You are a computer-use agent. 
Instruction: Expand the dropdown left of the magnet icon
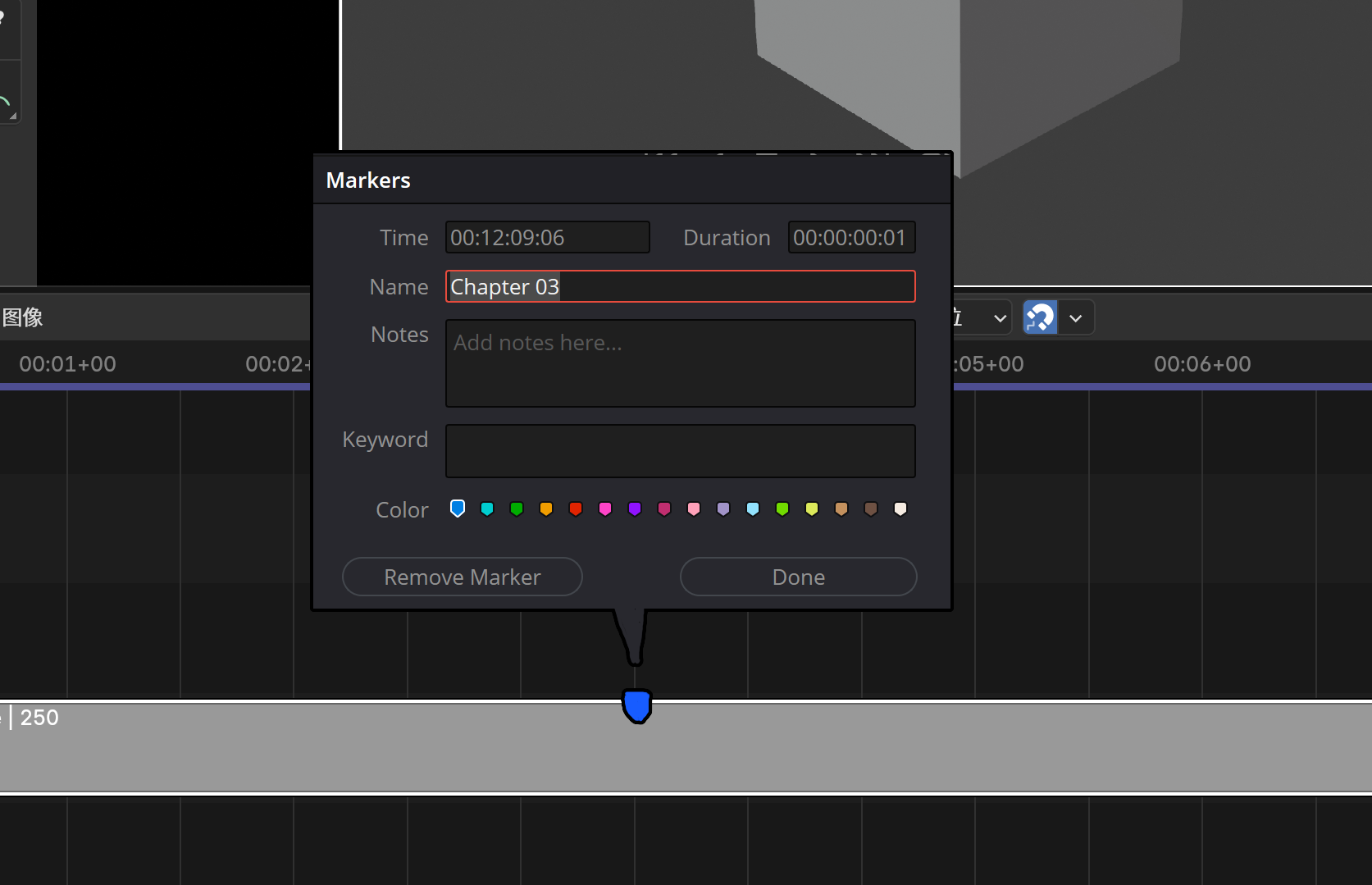click(1000, 318)
